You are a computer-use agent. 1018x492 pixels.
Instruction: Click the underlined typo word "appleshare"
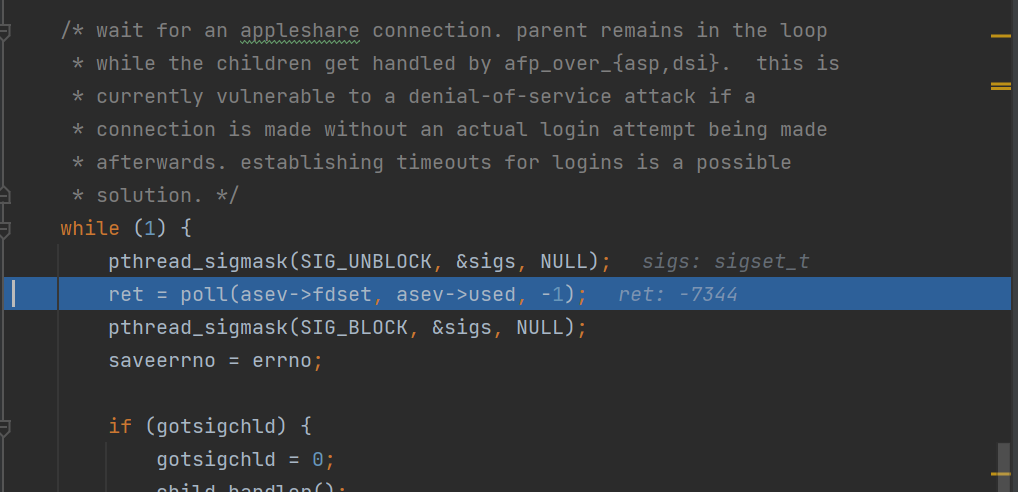click(299, 31)
